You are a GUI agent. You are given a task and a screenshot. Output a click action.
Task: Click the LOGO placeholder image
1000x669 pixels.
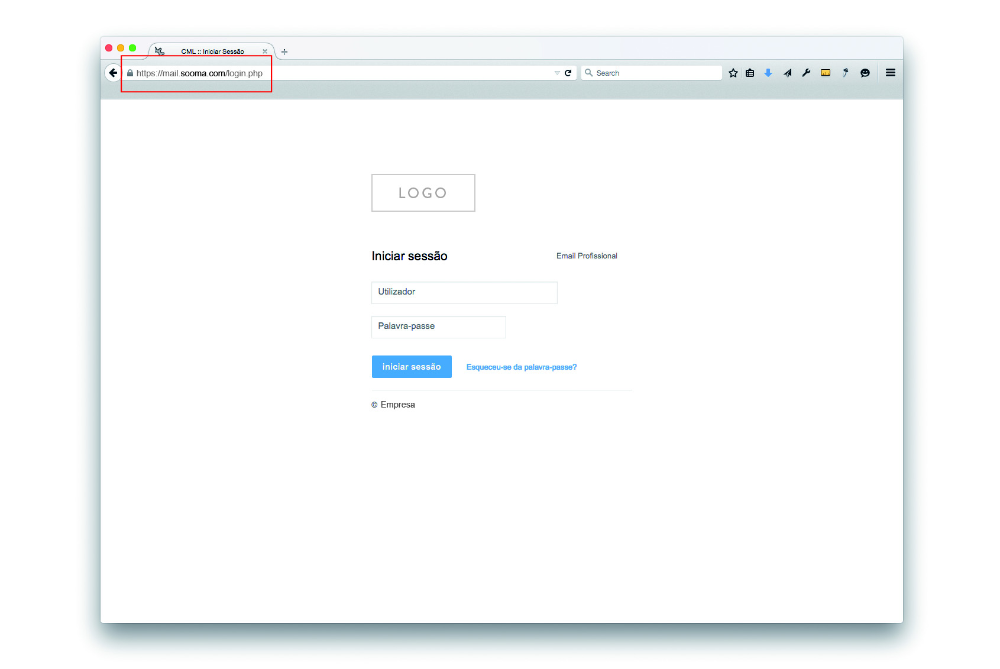(423, 193)
